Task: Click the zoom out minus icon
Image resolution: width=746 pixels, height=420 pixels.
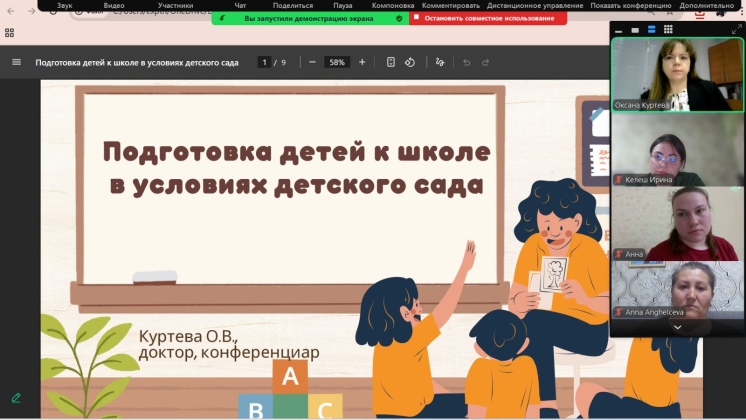Action: 312,62
